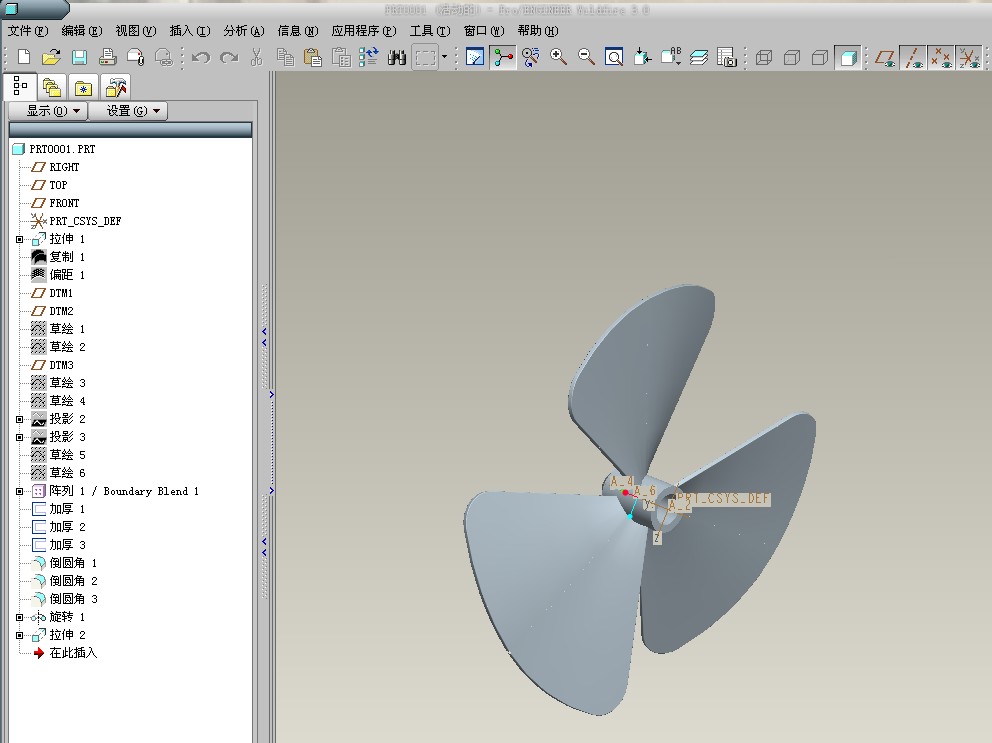Expand the 投影 3 feature node
This screenshot has width=992, height=743.
click(20, 437)
